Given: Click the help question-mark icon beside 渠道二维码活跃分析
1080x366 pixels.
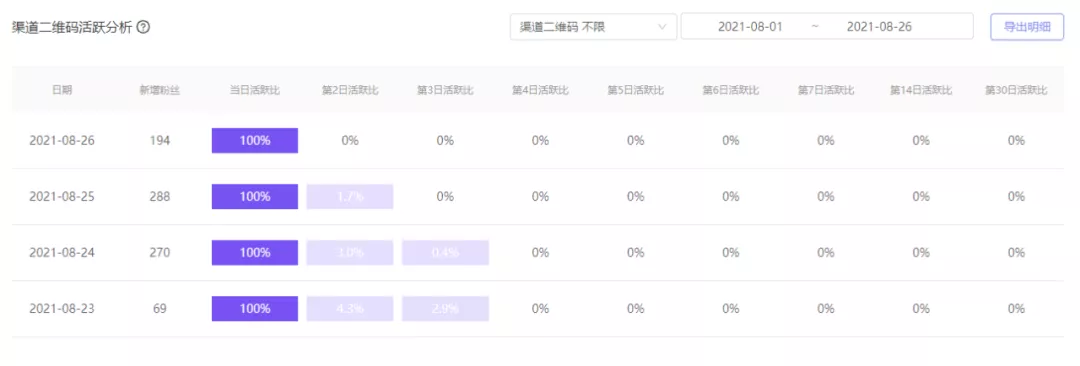Looking at the screenshot, I should click(x=144, y=28).
